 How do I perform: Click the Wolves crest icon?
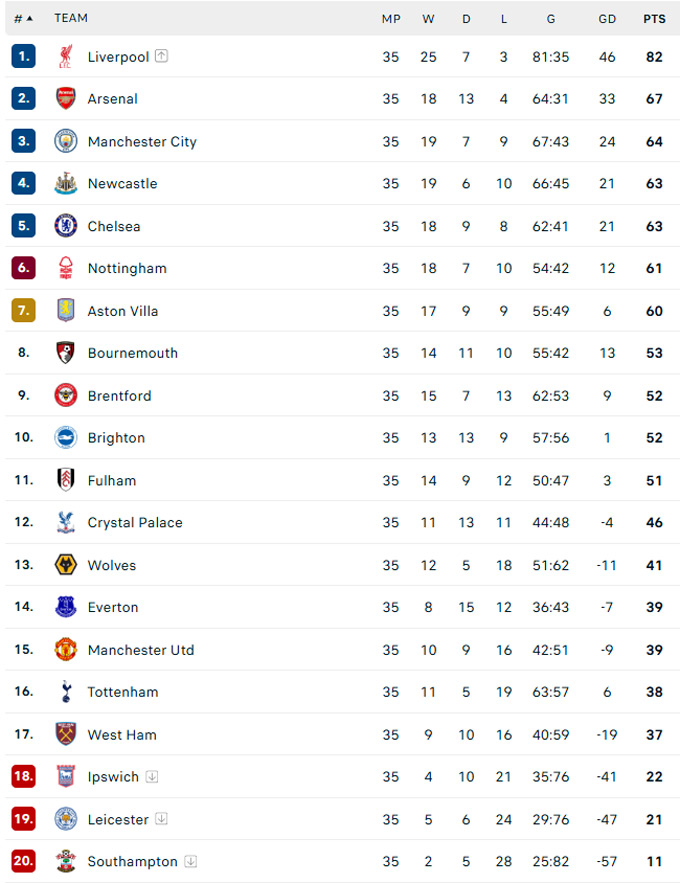click(66, 565)
